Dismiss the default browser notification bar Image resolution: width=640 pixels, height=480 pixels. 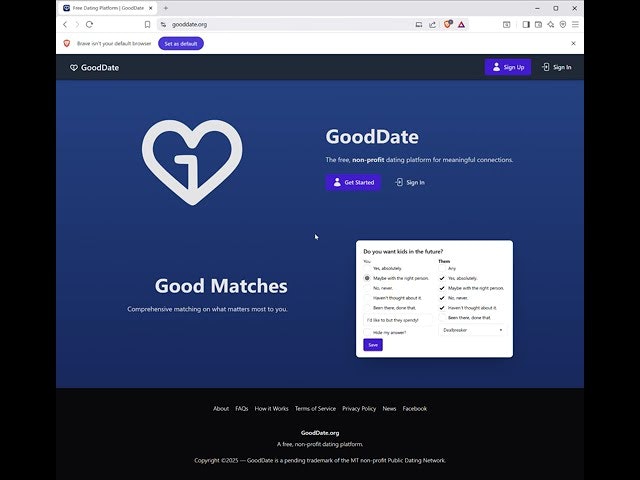(573, 43)
